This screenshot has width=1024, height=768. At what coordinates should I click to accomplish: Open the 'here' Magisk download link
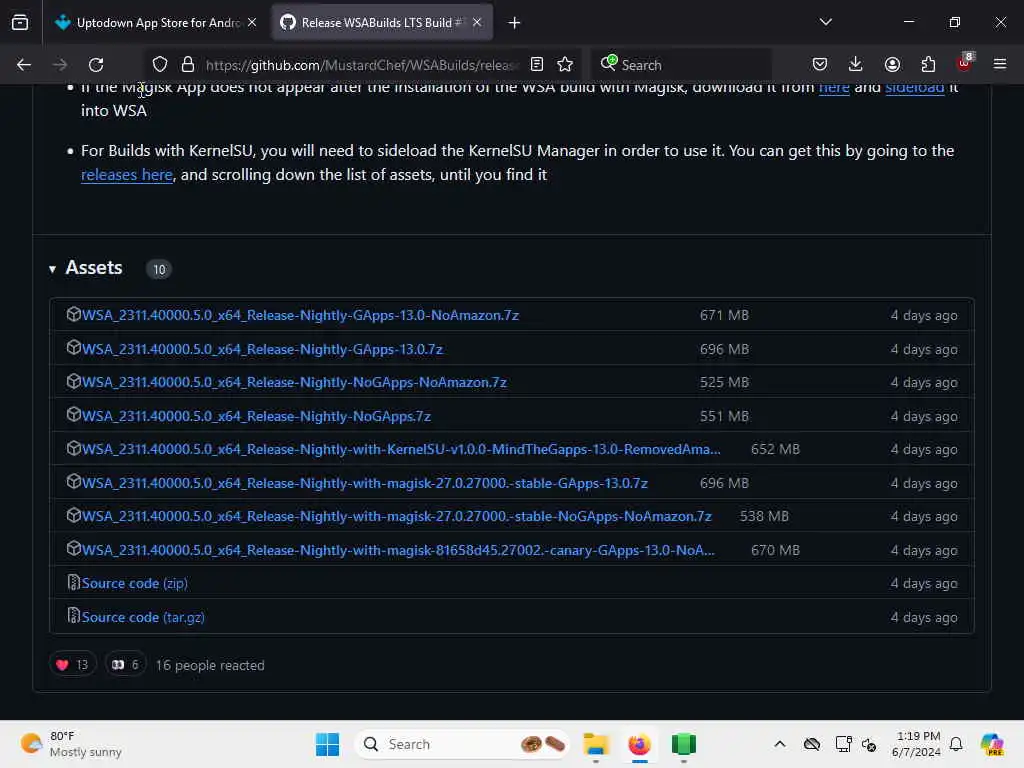(834, 88)
